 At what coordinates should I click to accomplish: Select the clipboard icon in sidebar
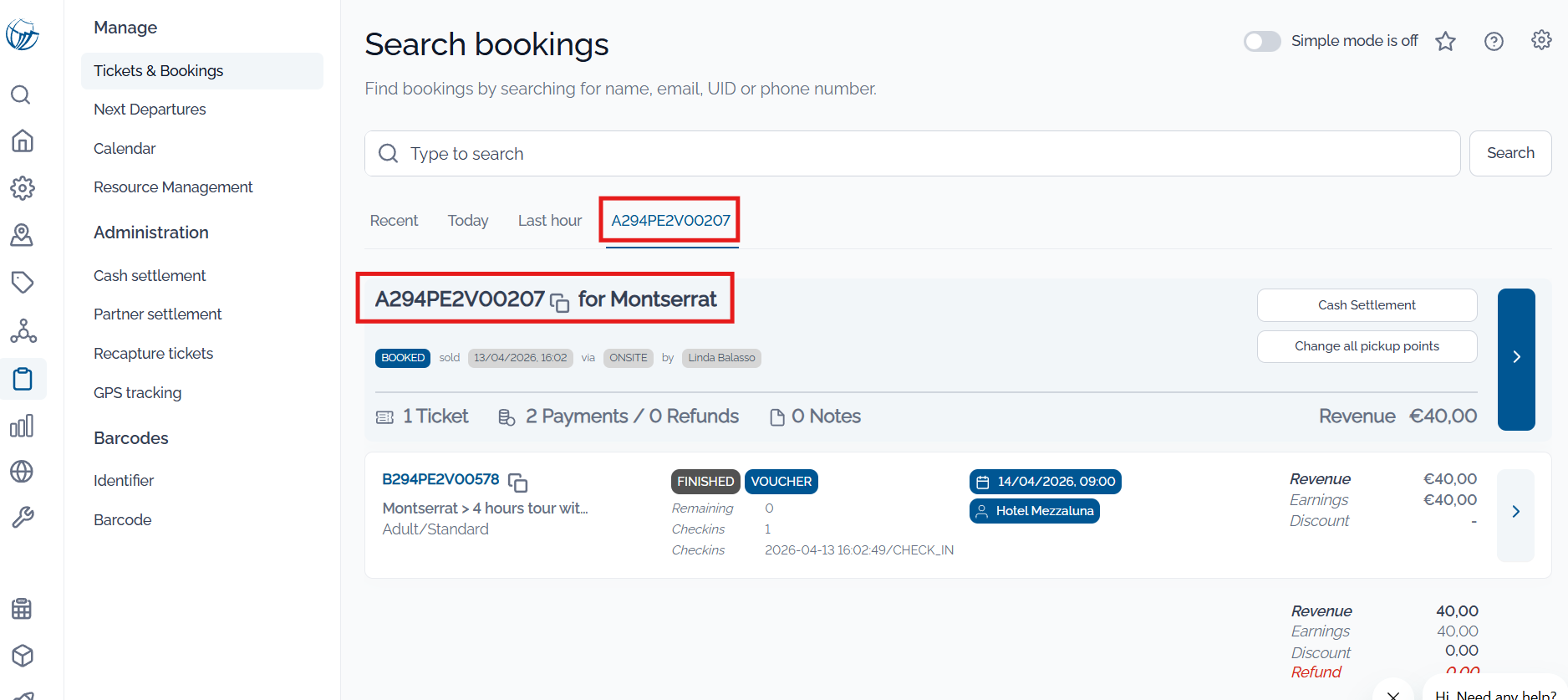coord(23,379)
